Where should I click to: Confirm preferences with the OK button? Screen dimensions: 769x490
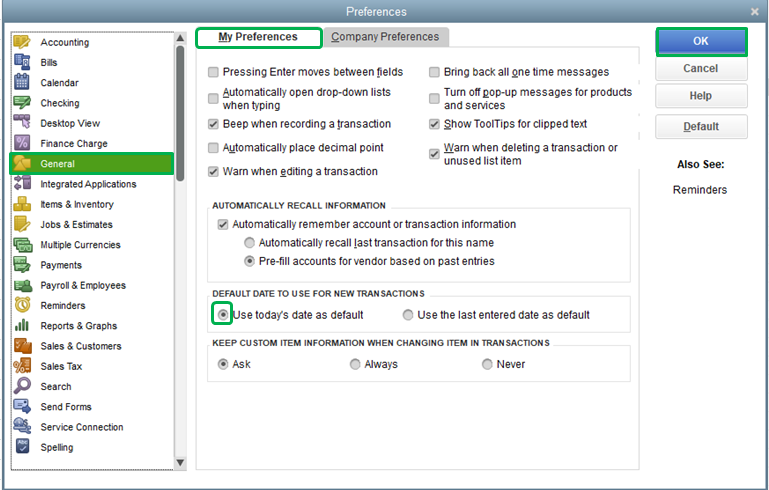(701, 42)
